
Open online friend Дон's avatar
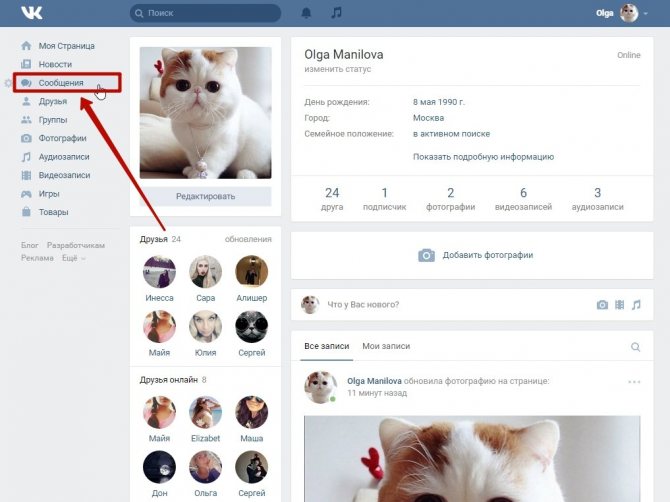coord(159,467)
